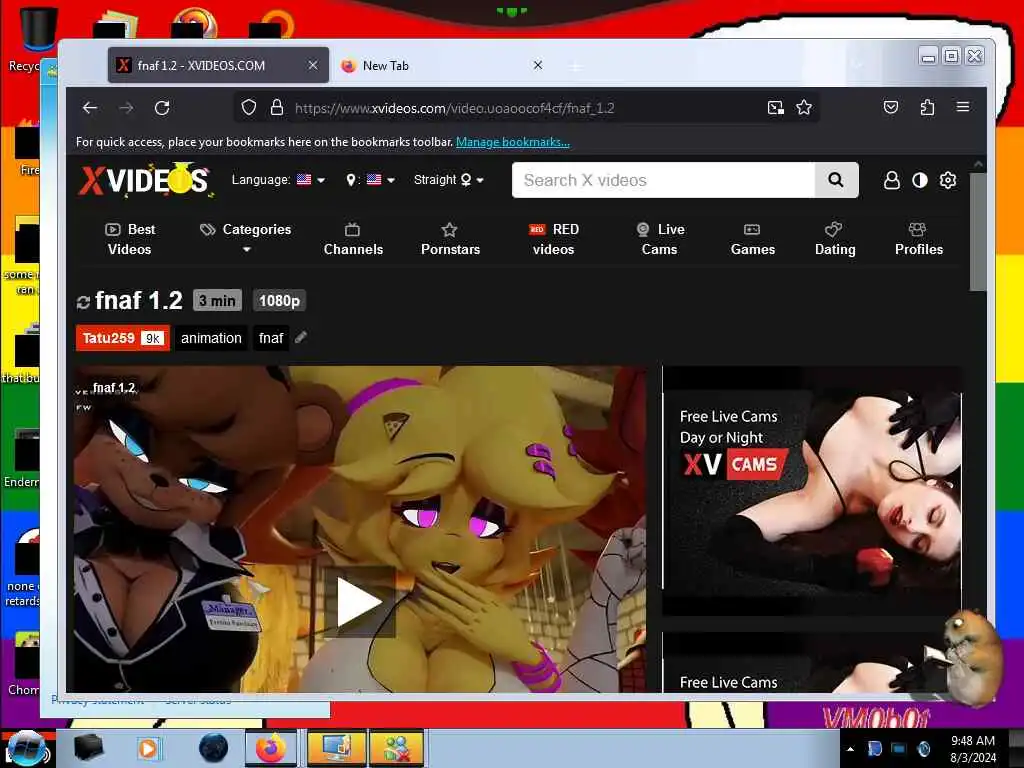Close the fnaf 1.2 tab
1024x768 pixels.
coord(313,65)
